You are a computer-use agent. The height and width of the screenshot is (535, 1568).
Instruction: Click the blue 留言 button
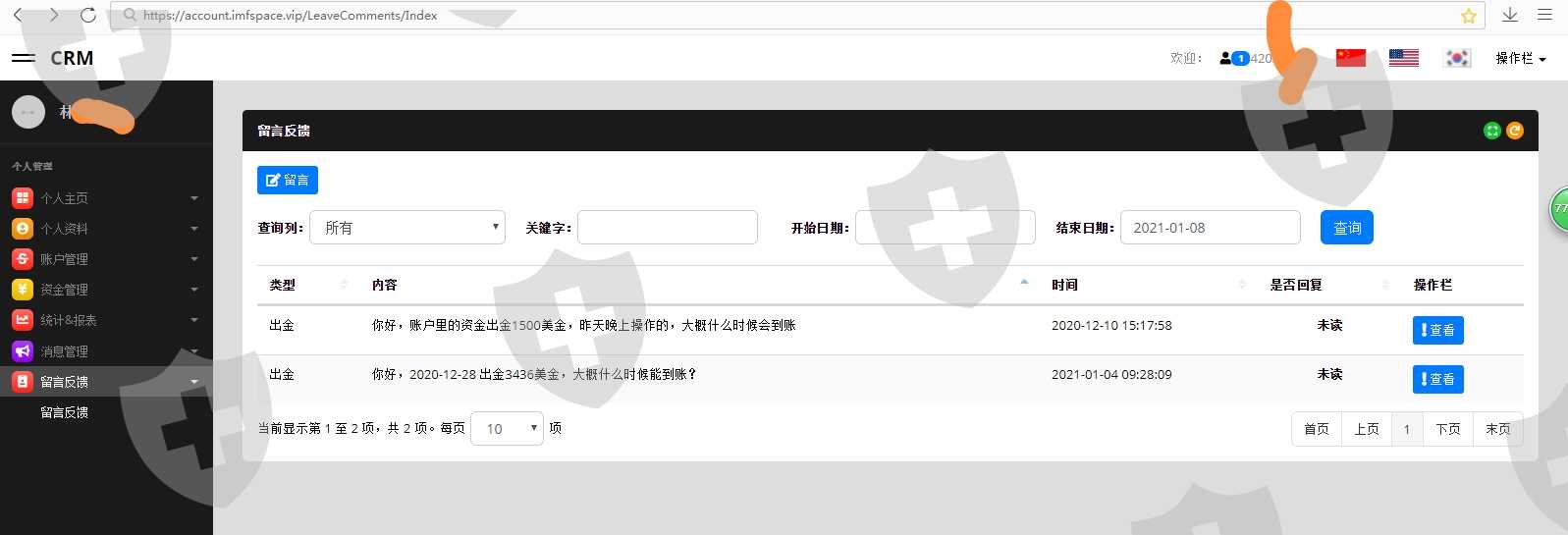288,180
